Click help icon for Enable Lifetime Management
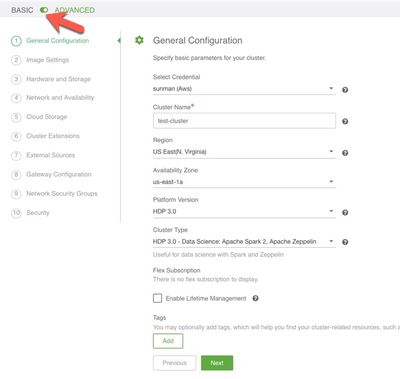The height and width of the screenshot is (379, 400). [x=255, y=298]
